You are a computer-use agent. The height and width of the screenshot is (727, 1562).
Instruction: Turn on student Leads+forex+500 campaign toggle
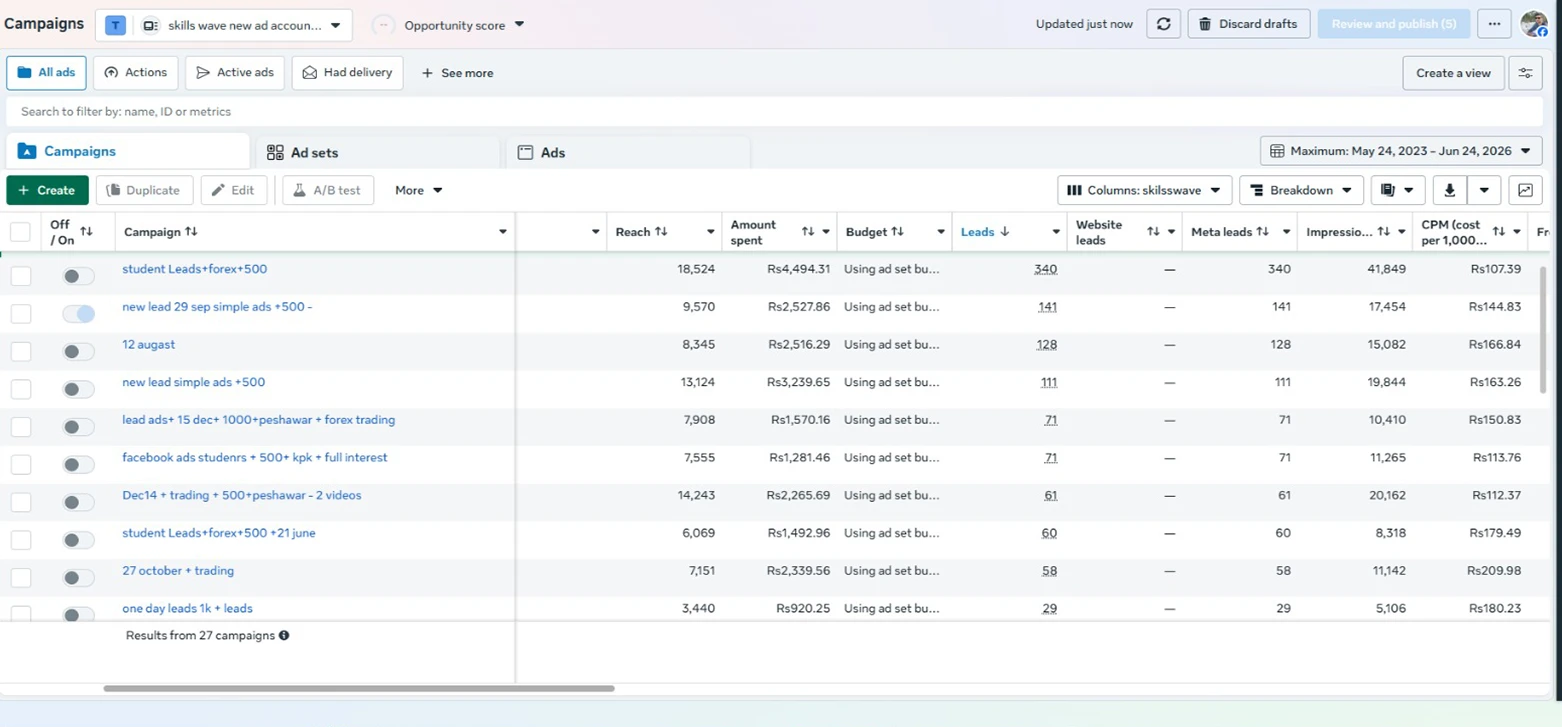click(78, 276)
